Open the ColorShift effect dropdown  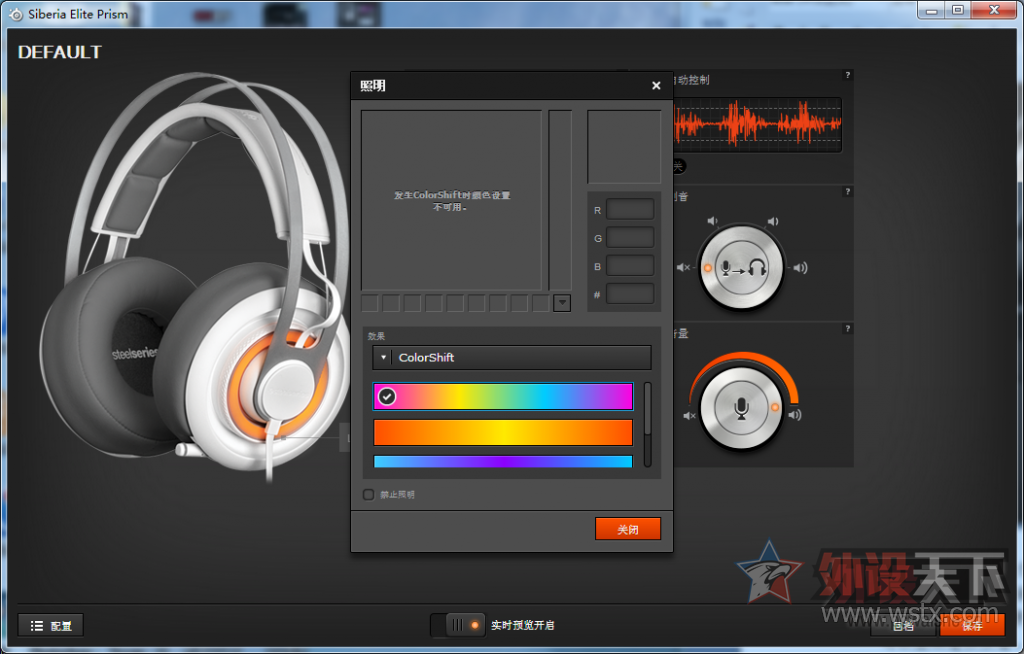click(512, 357)
